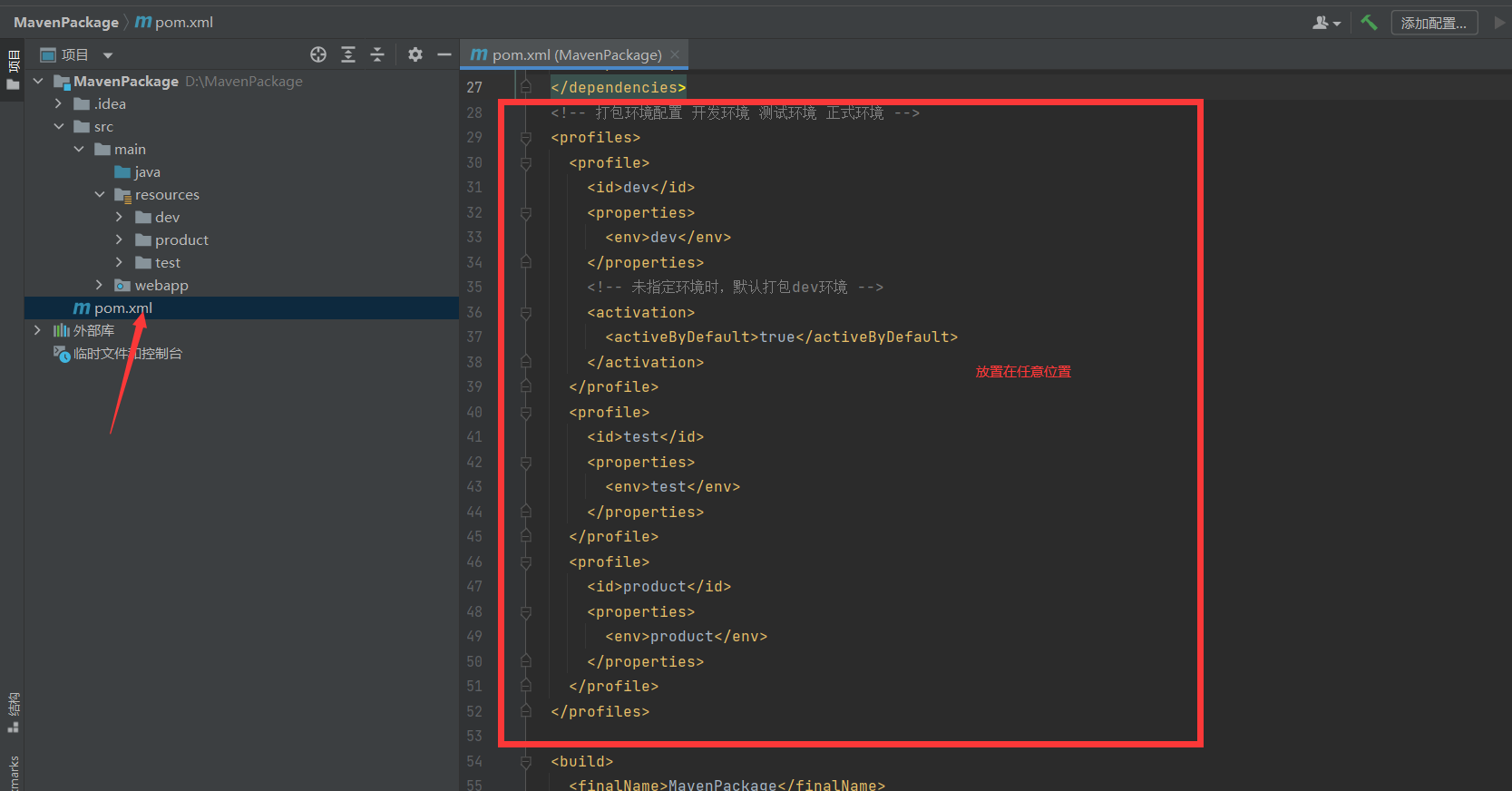The width and height of the screenshot is (1512, 791).
Task: Expand the webapp folder
Action: [x=99, y=285]
